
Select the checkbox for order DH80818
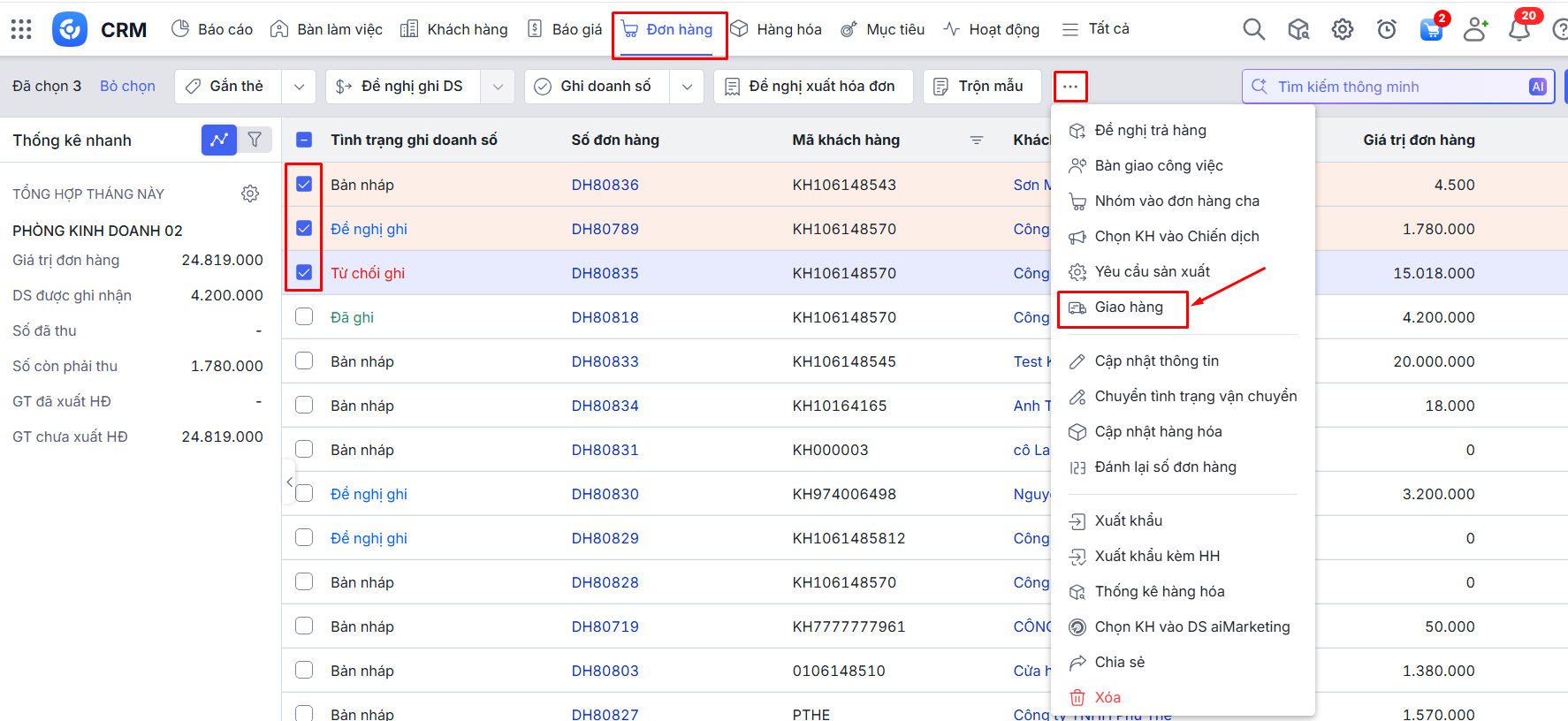click(304, 317)
